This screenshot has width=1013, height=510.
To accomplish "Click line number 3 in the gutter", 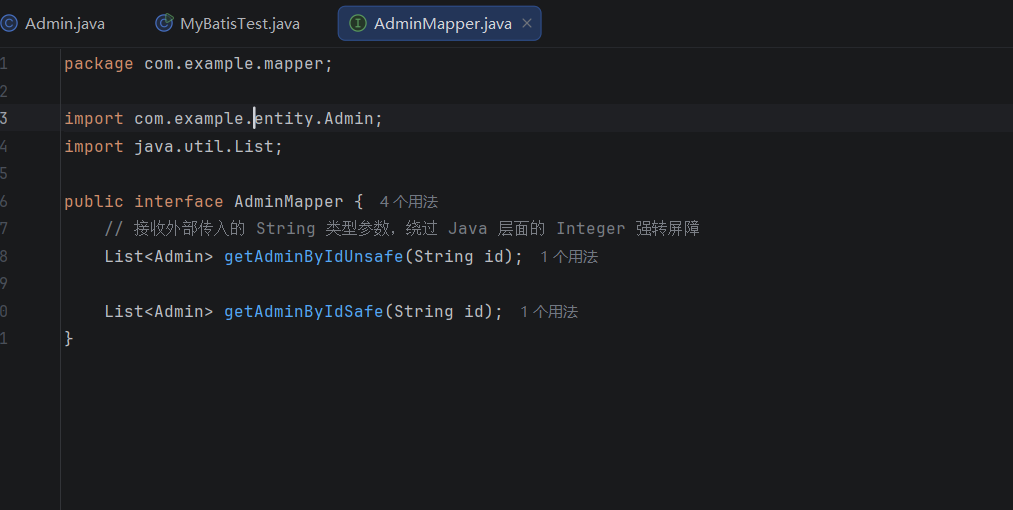I will click(4, 119).
